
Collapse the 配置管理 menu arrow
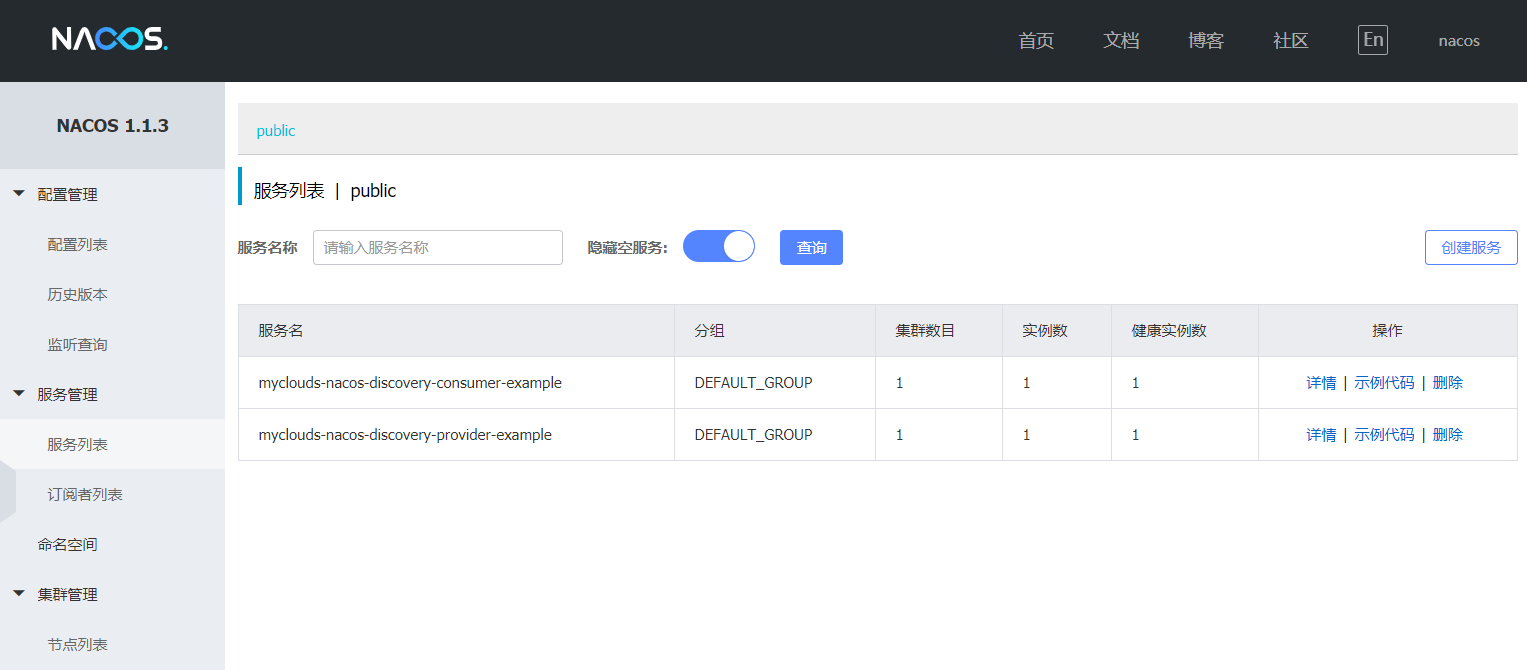click(x=18, y=194)
